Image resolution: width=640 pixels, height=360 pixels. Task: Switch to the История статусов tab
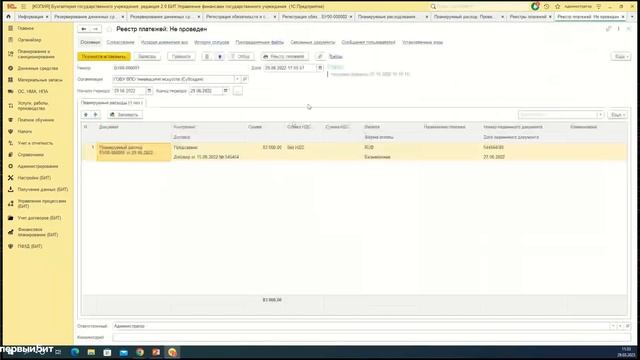click(211, 42)
